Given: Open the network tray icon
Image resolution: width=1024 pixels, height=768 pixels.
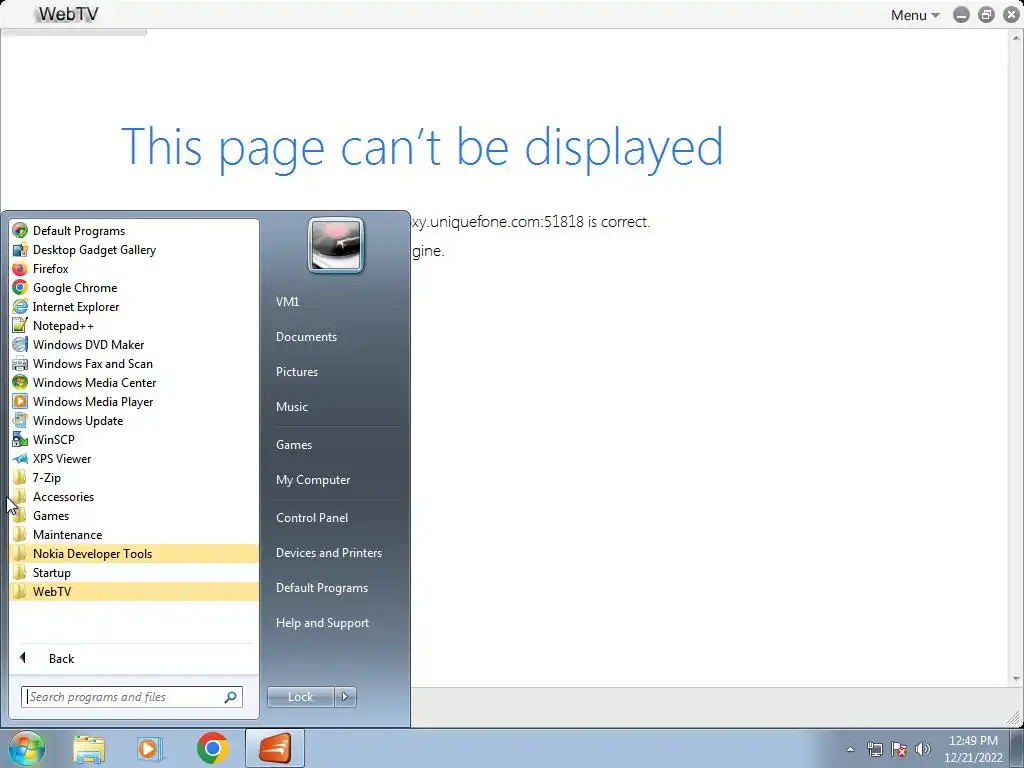Looking at the screenshot, I should 874,749.
